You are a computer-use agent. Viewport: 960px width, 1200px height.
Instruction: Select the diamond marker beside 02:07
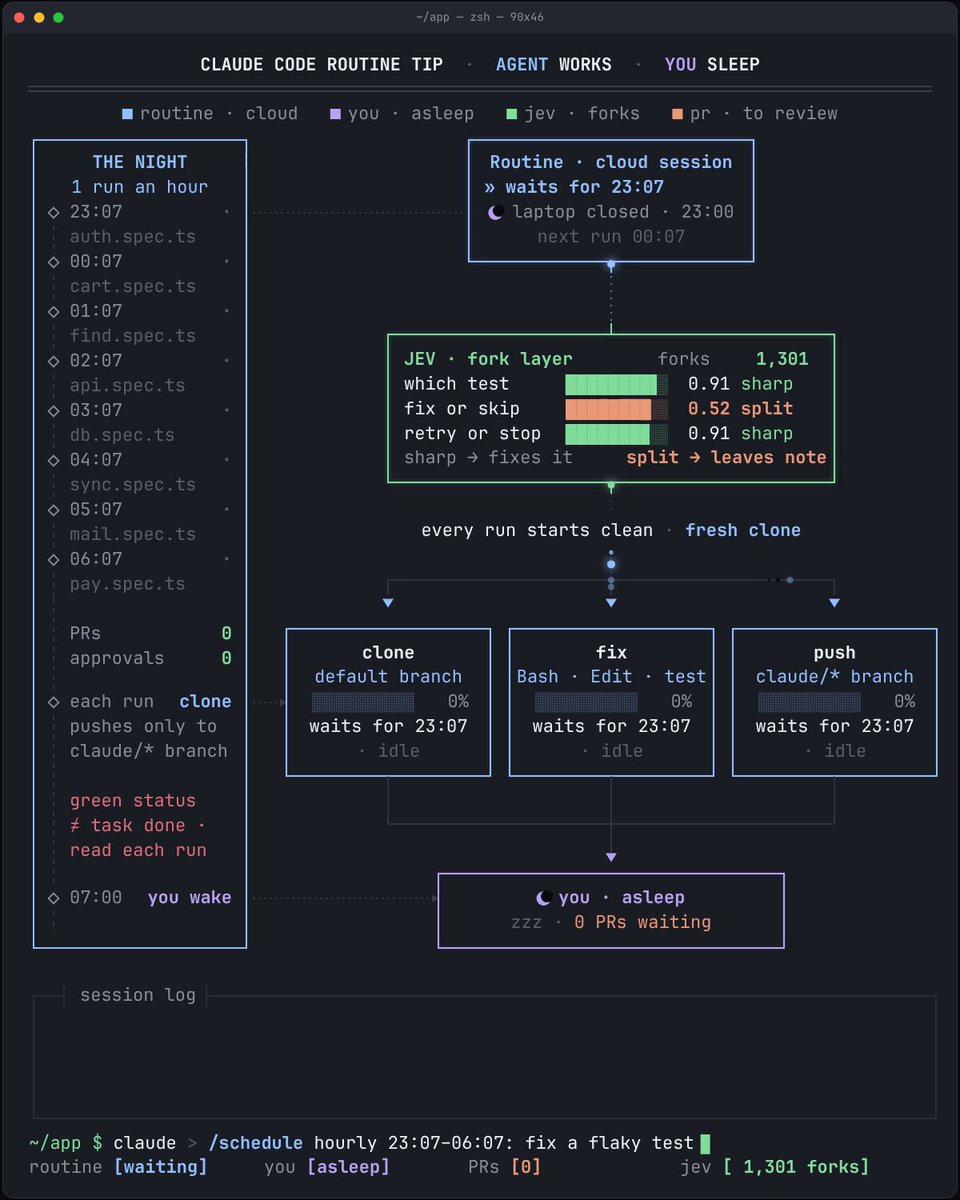pos(53,361)
